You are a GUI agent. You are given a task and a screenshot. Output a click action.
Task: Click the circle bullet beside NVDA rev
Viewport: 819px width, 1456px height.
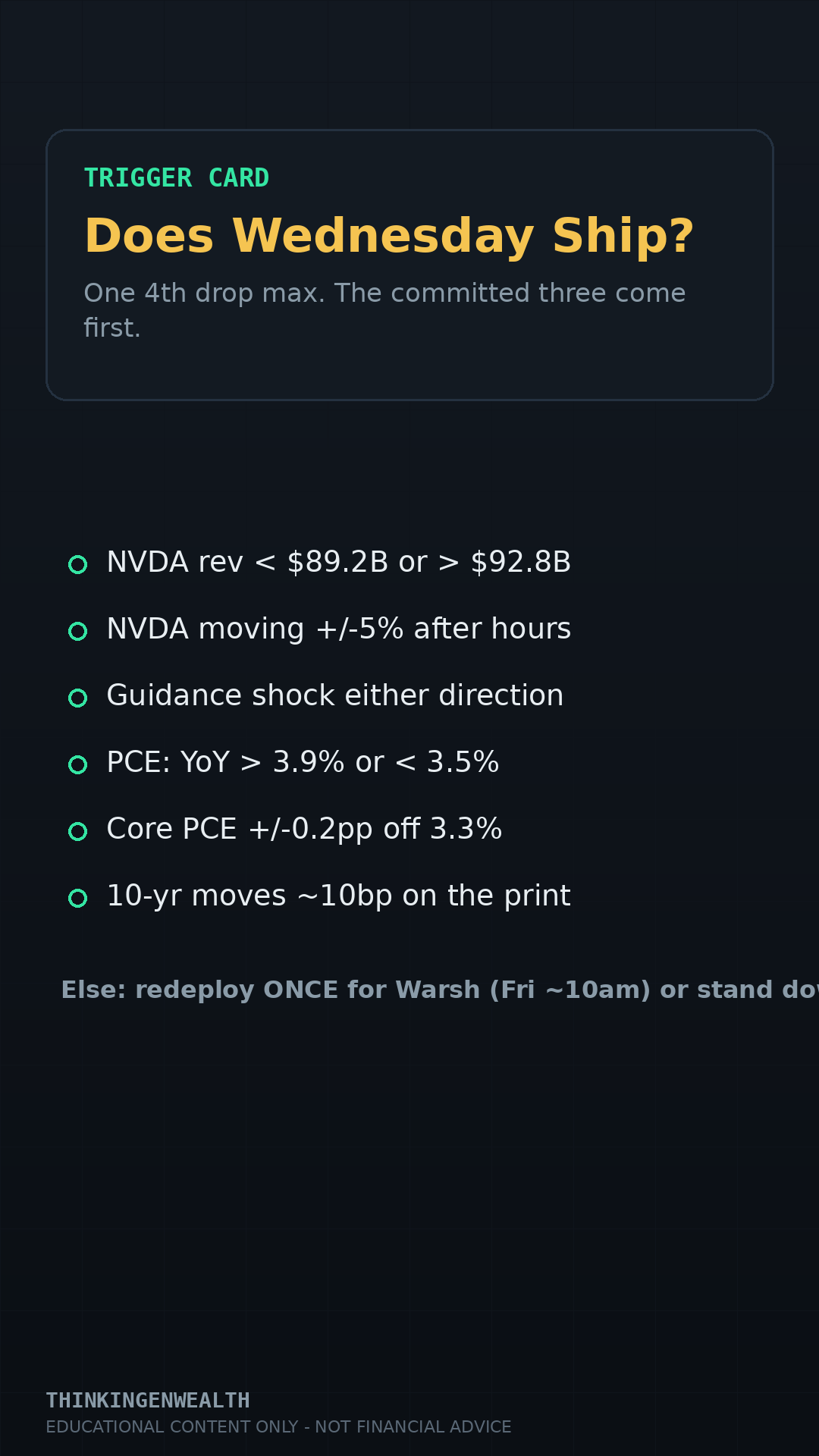point(77,564)
